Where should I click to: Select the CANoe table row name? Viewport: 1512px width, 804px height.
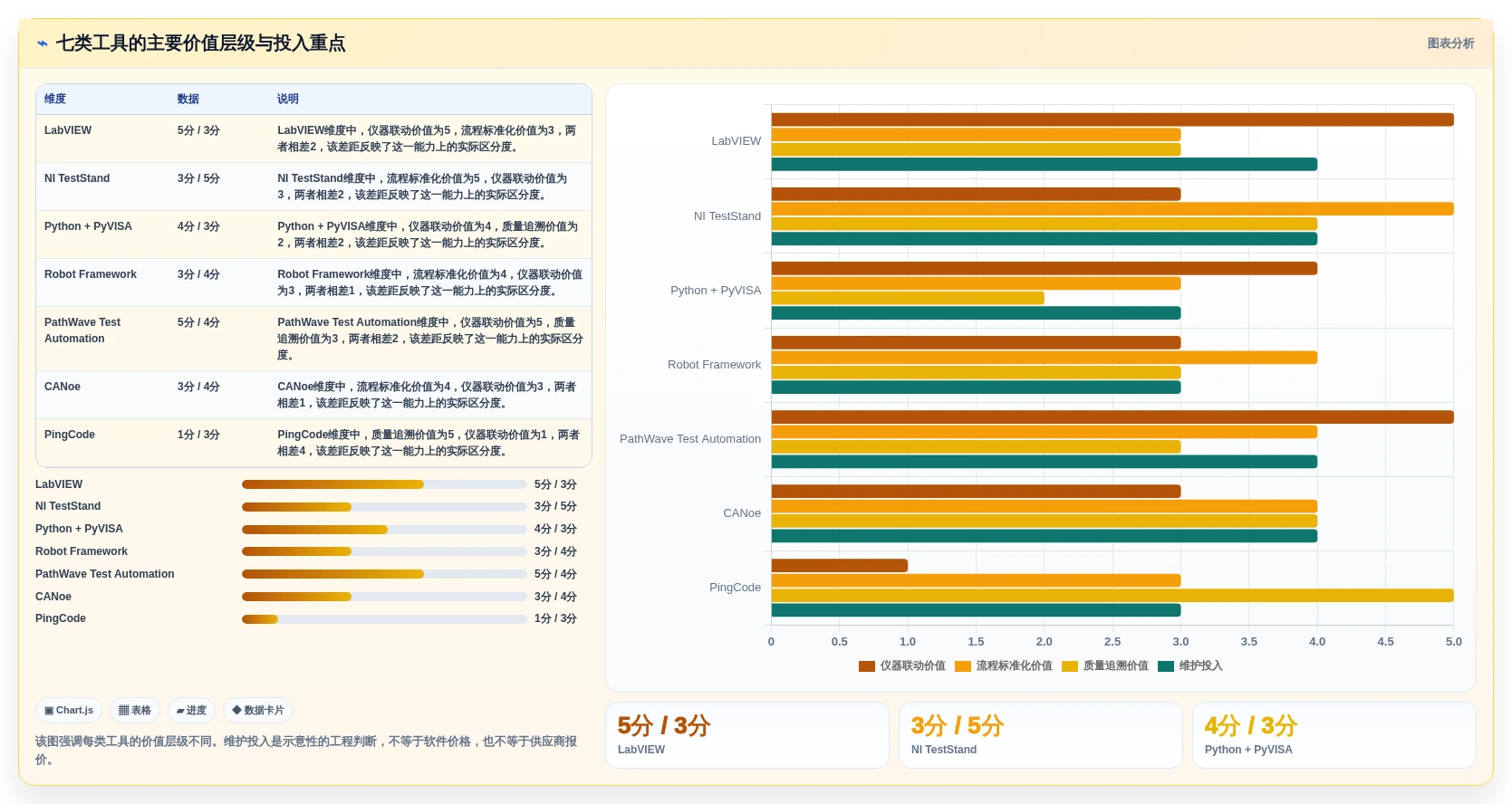click(63, 387)
